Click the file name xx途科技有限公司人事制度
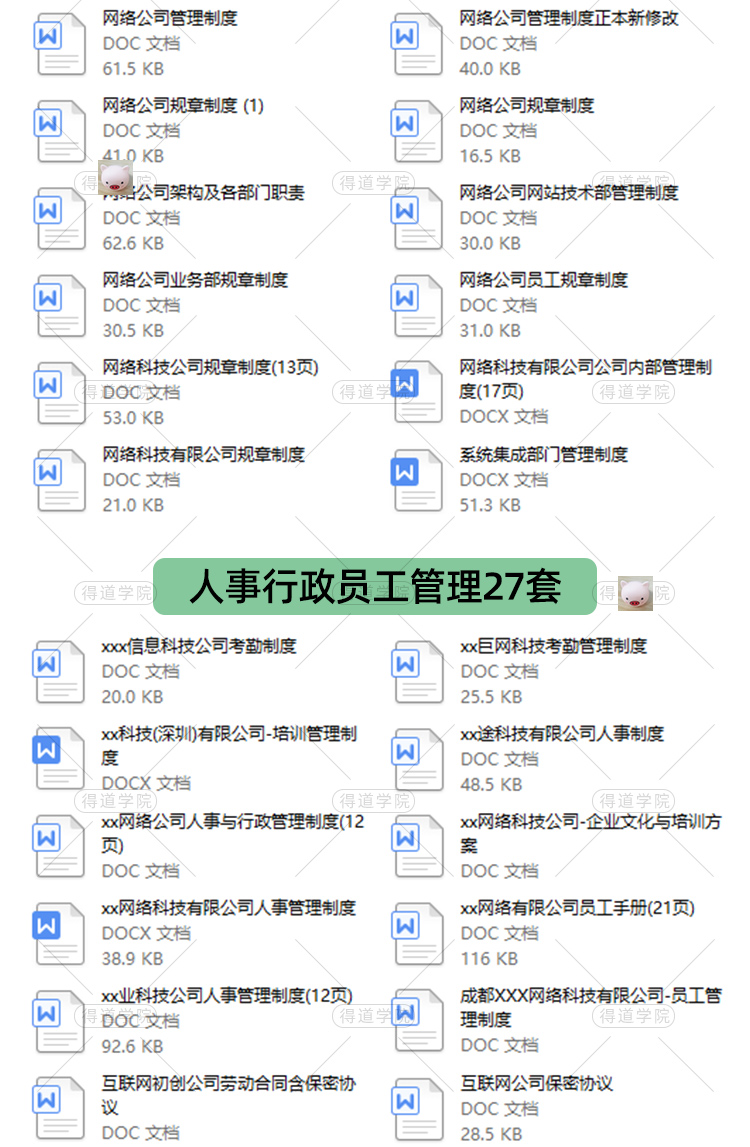 tap(562, 733)
